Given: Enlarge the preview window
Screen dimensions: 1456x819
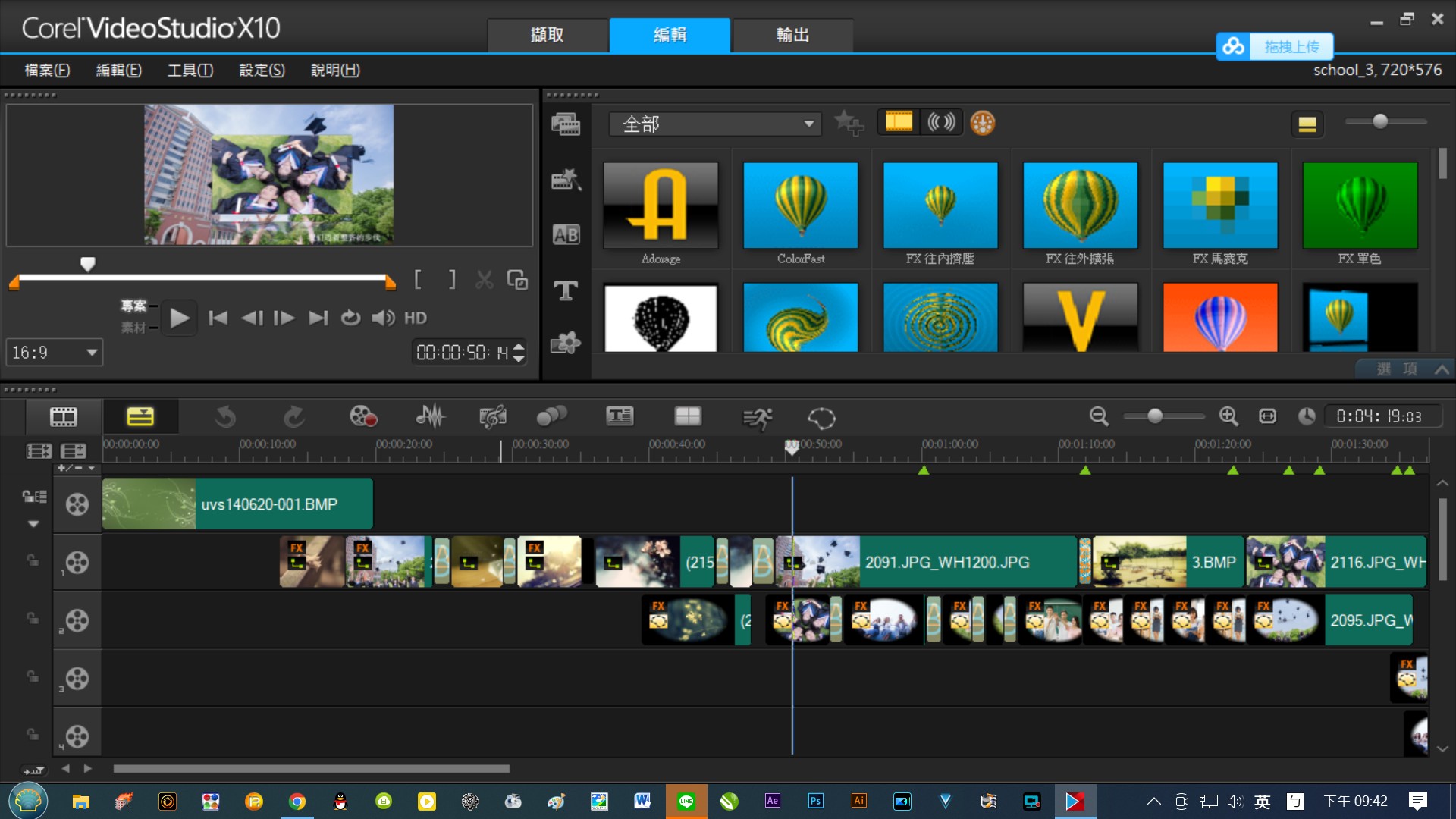Looking at the screenshot, I should [x=517, y=280].
